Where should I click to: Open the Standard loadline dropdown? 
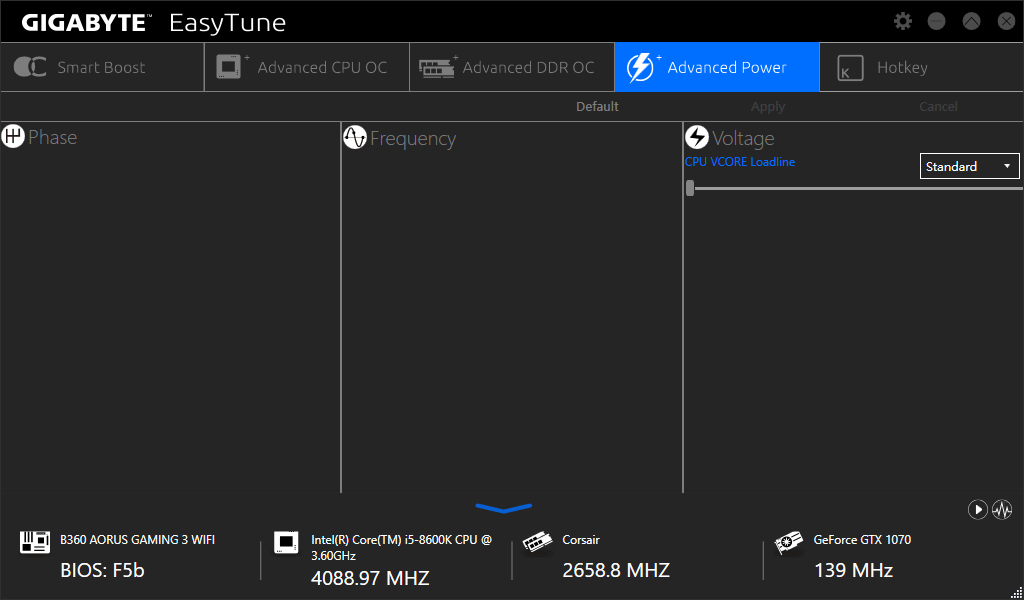969,166
